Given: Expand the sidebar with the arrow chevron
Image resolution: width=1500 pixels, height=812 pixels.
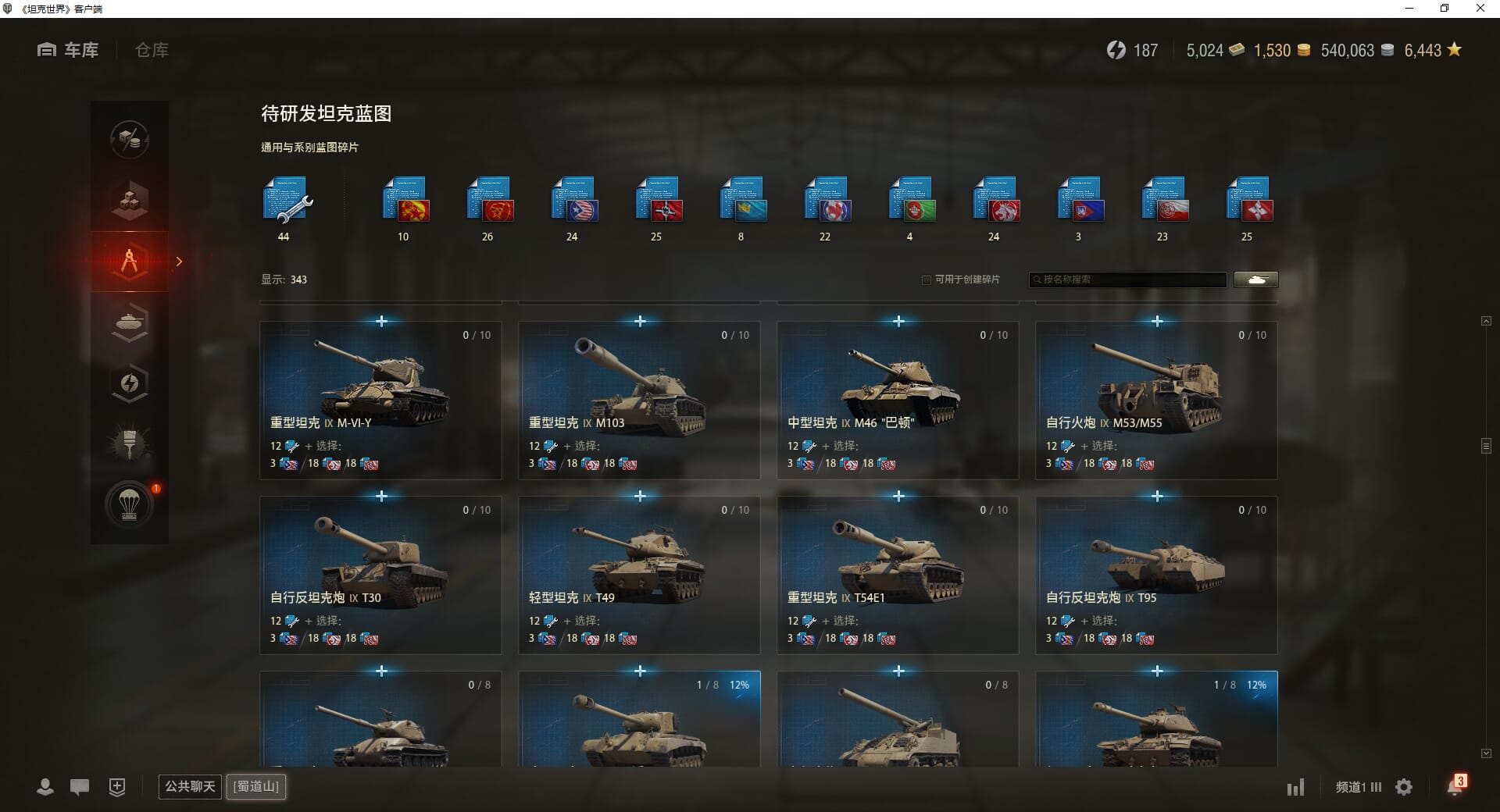Looking at the screenshot, I should pos(179,262).
